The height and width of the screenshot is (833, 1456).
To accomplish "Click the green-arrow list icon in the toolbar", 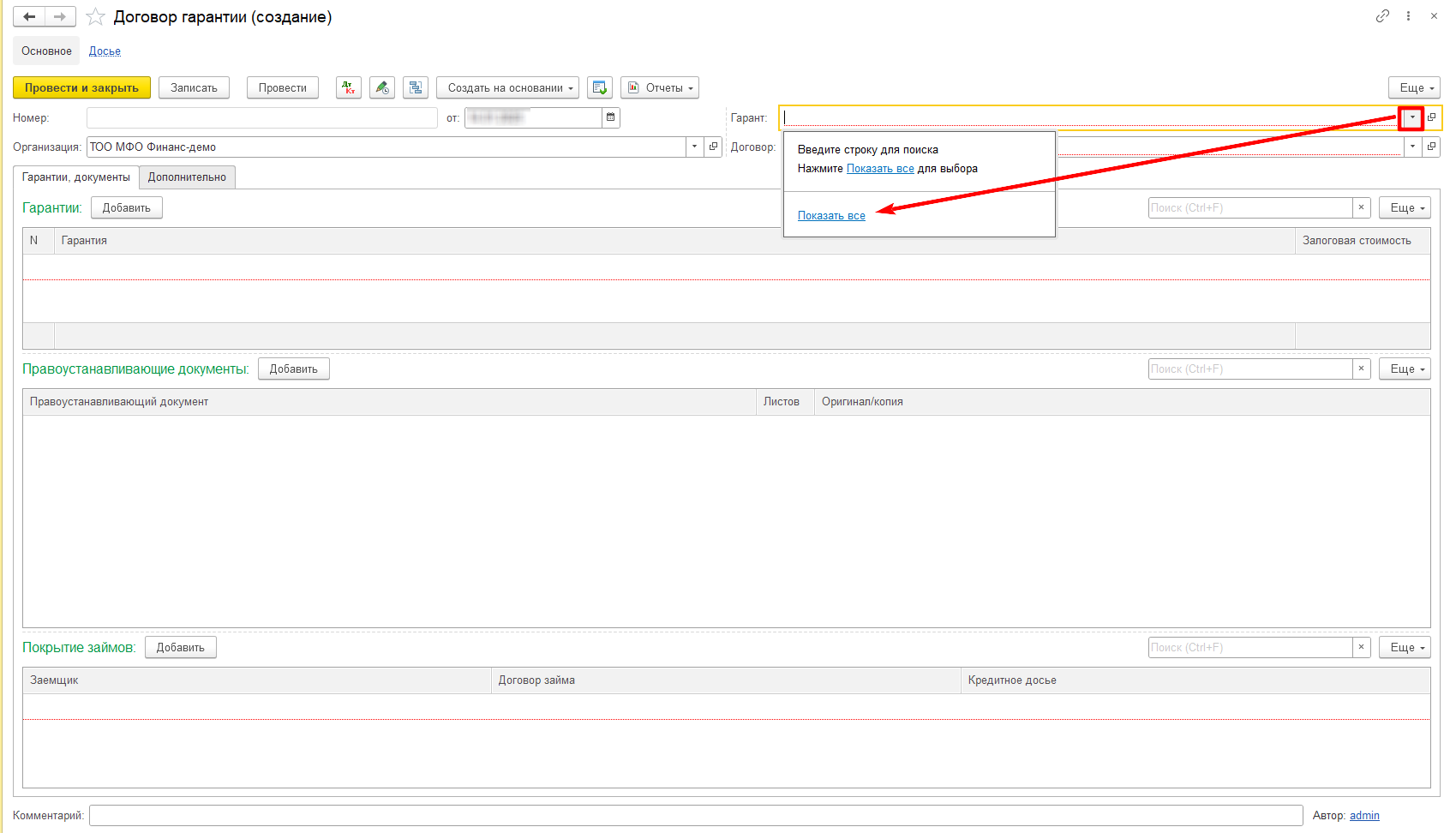I will tap(600, 87).
